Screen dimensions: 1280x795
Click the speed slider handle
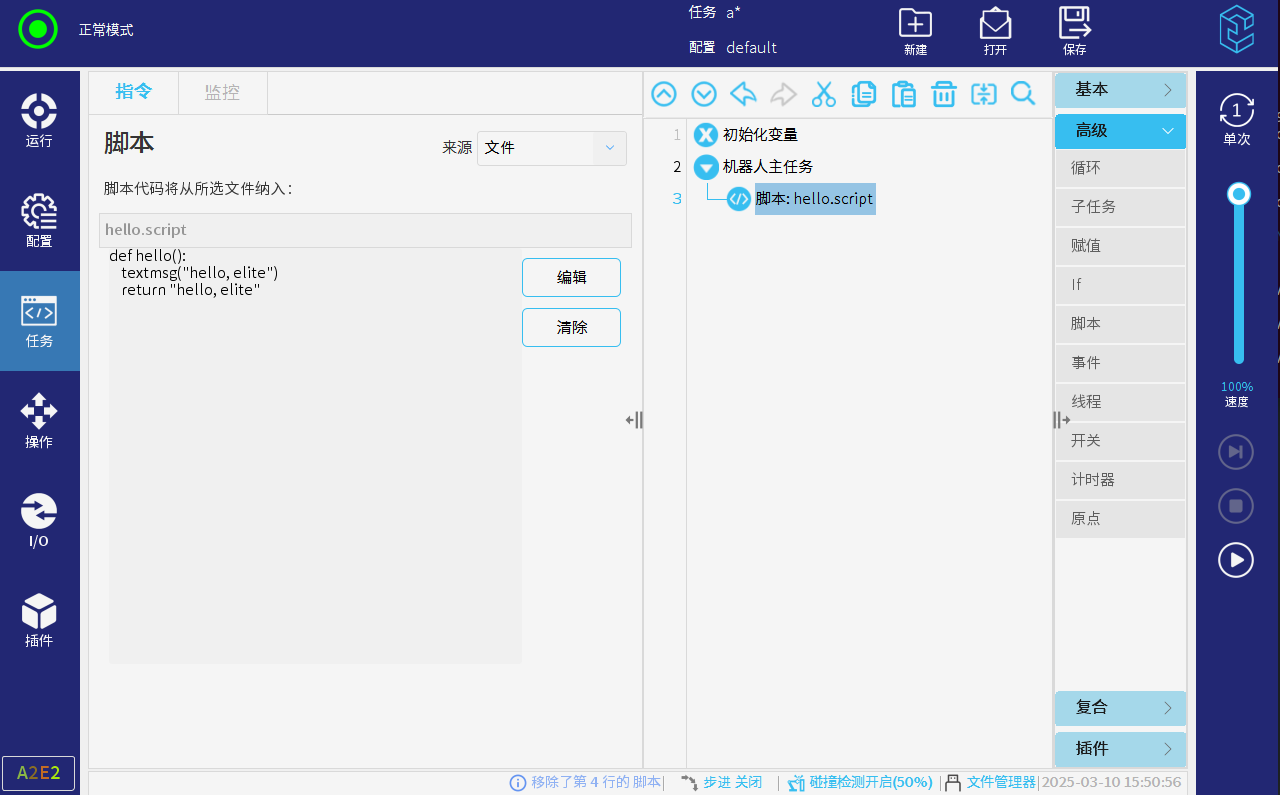[1239, 194]
